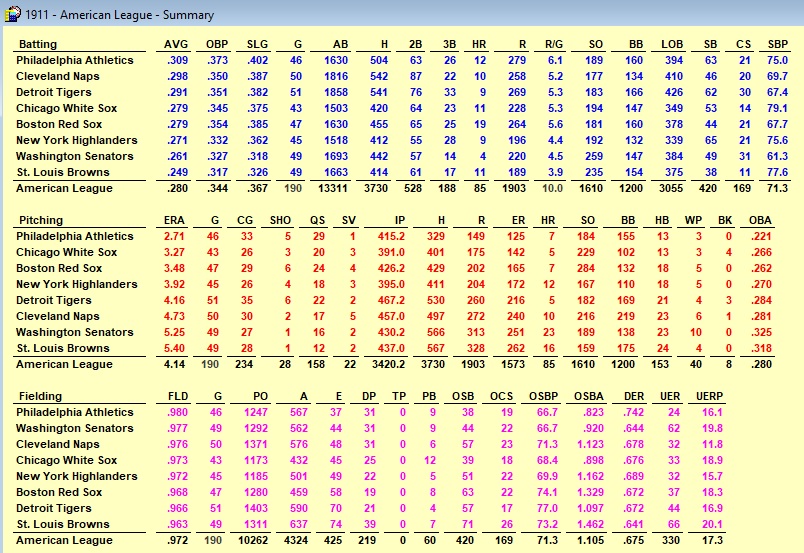This screenshot has width=804, height=553.
Task: Click the BK column header
Action: coord(725,220)
